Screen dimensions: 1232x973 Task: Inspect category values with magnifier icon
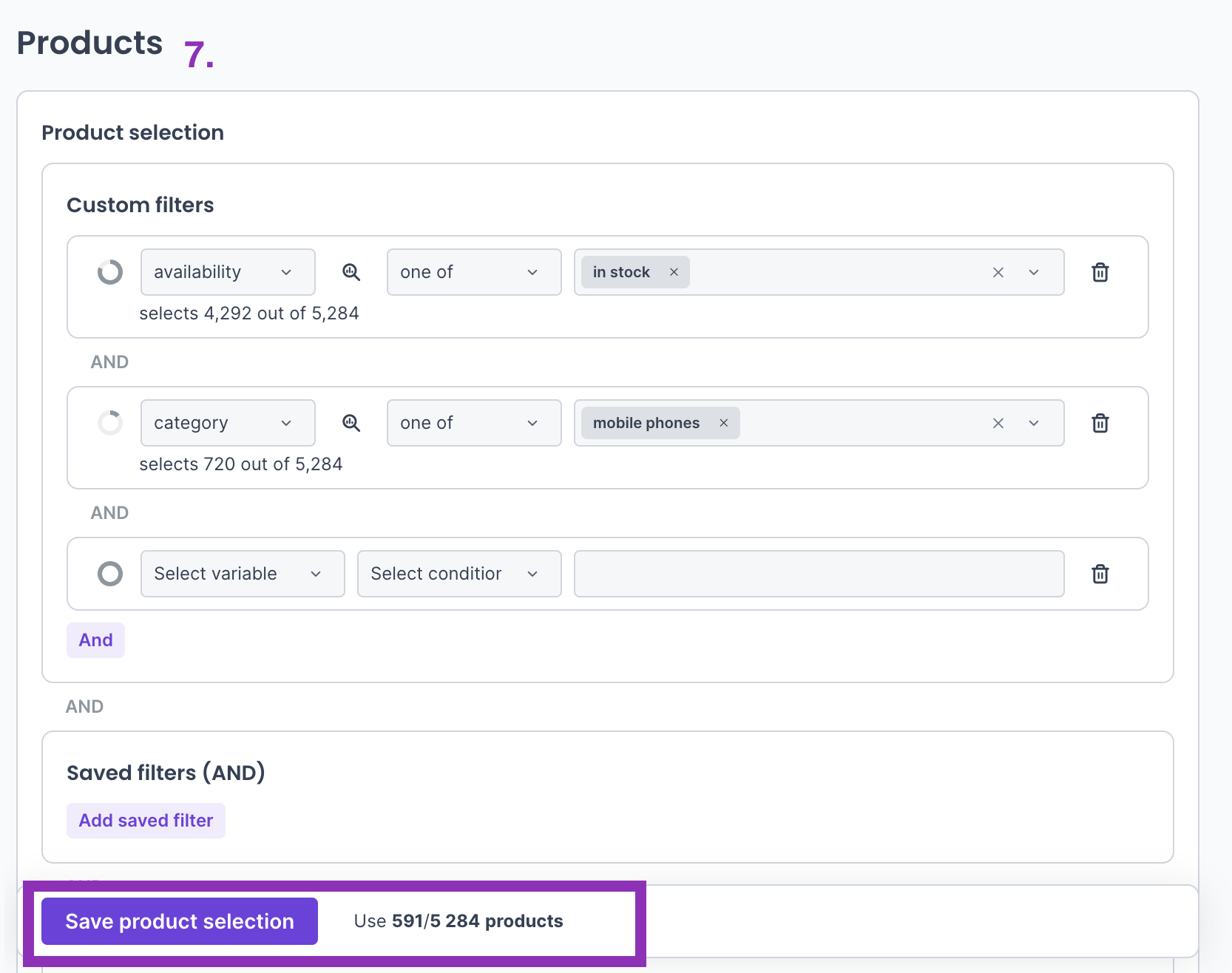(351, 423)
